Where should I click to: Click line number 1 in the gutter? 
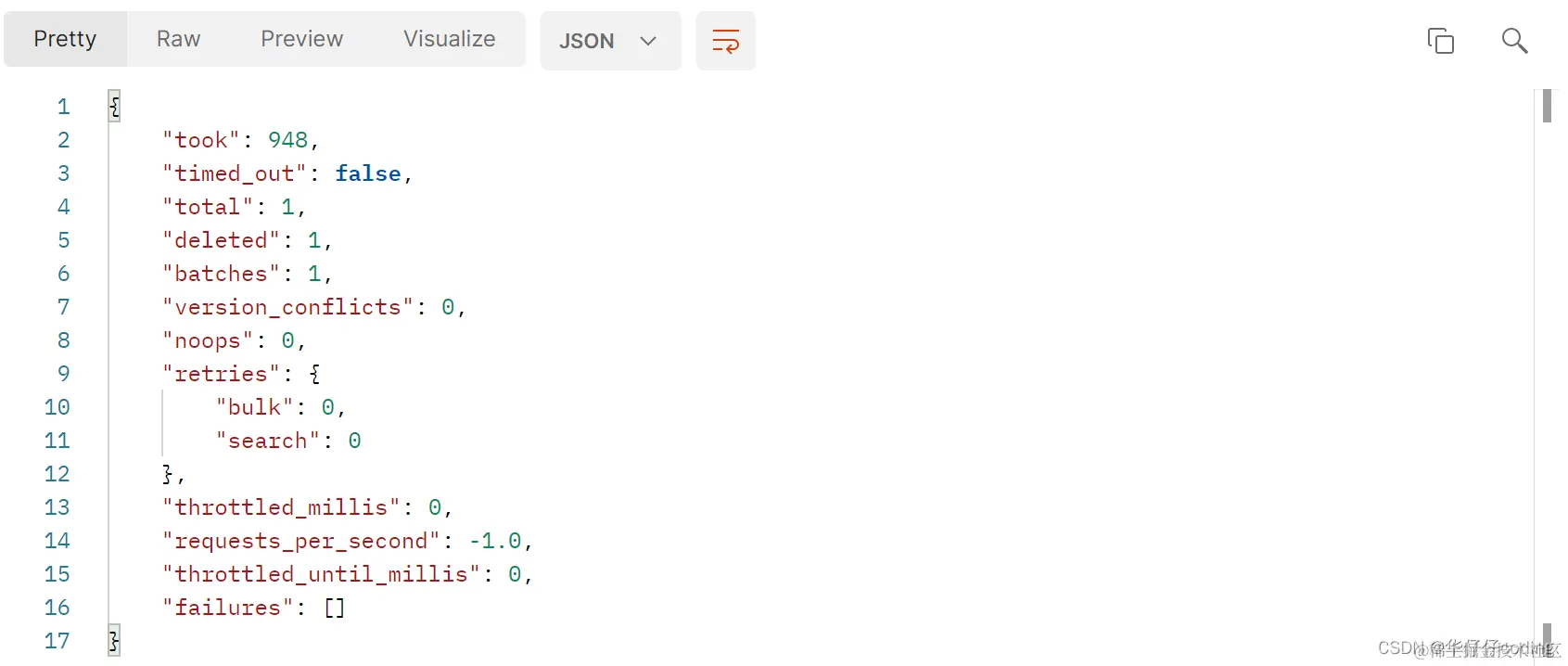click(x=63, y=107)
